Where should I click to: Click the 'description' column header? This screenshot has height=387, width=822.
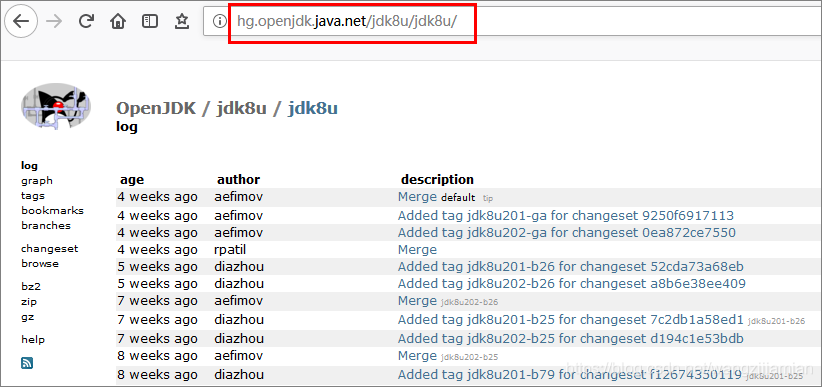(x=437, y=179)
